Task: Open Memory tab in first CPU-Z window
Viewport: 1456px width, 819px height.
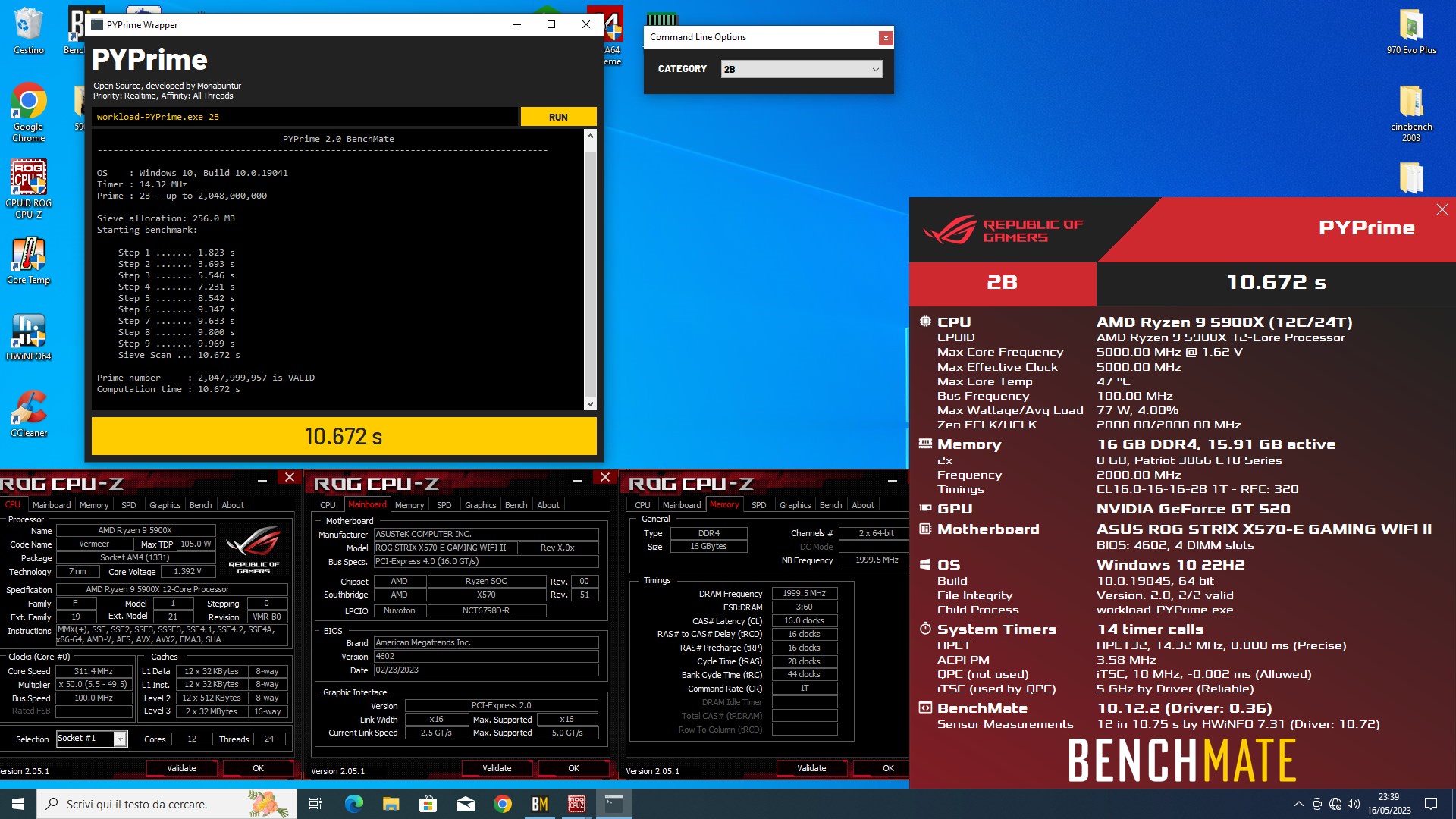Action: click(94, 505)
